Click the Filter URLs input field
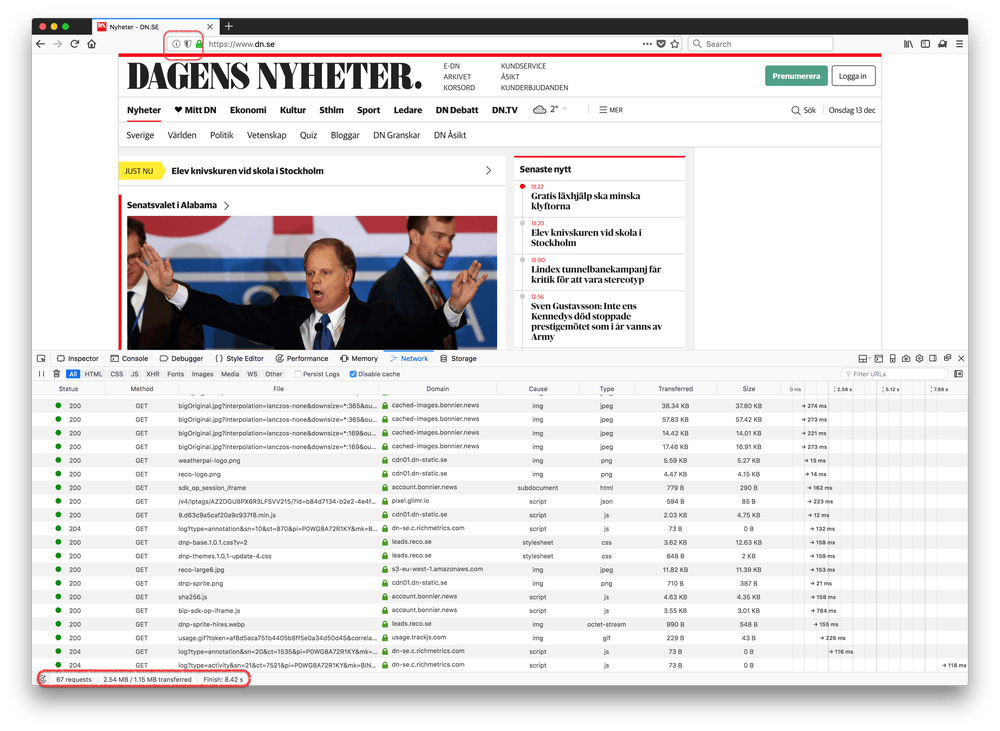 [897, 374]
